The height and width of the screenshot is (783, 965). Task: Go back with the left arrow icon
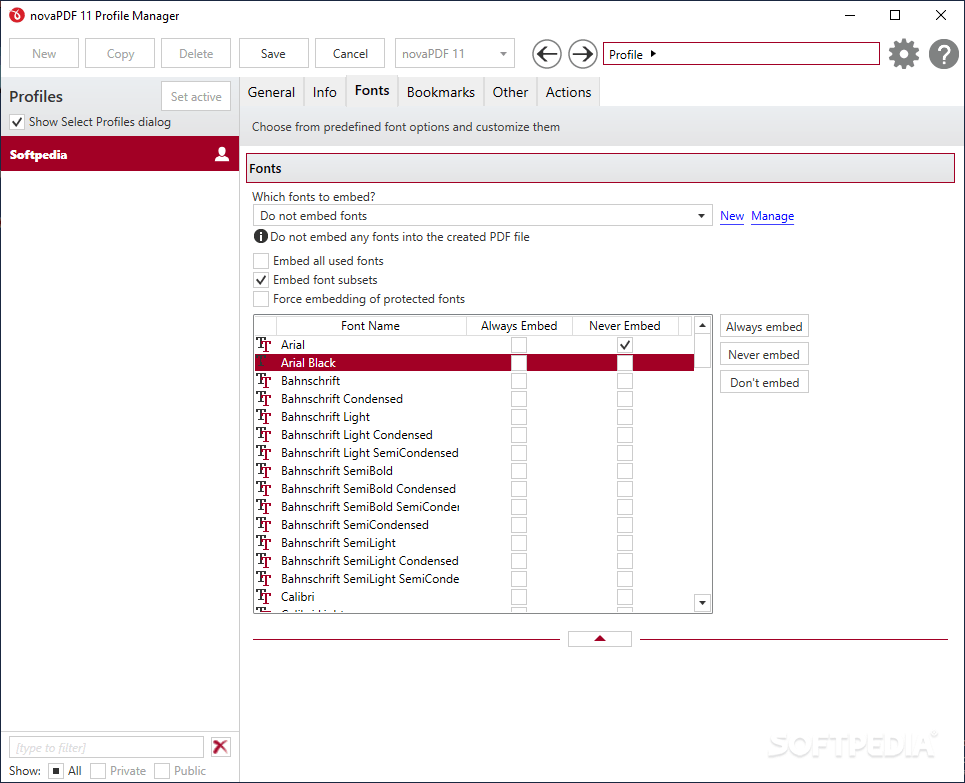point(547,54)
